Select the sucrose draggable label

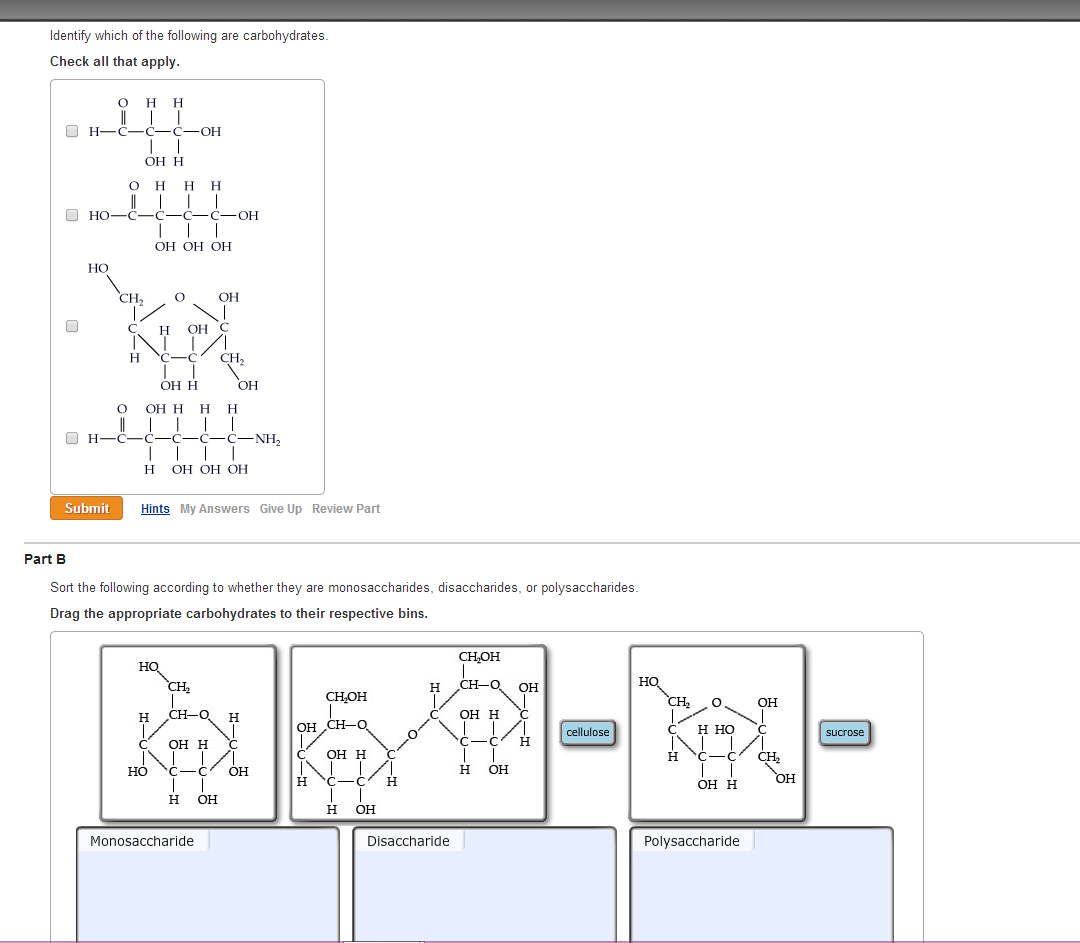click(844, 732)
